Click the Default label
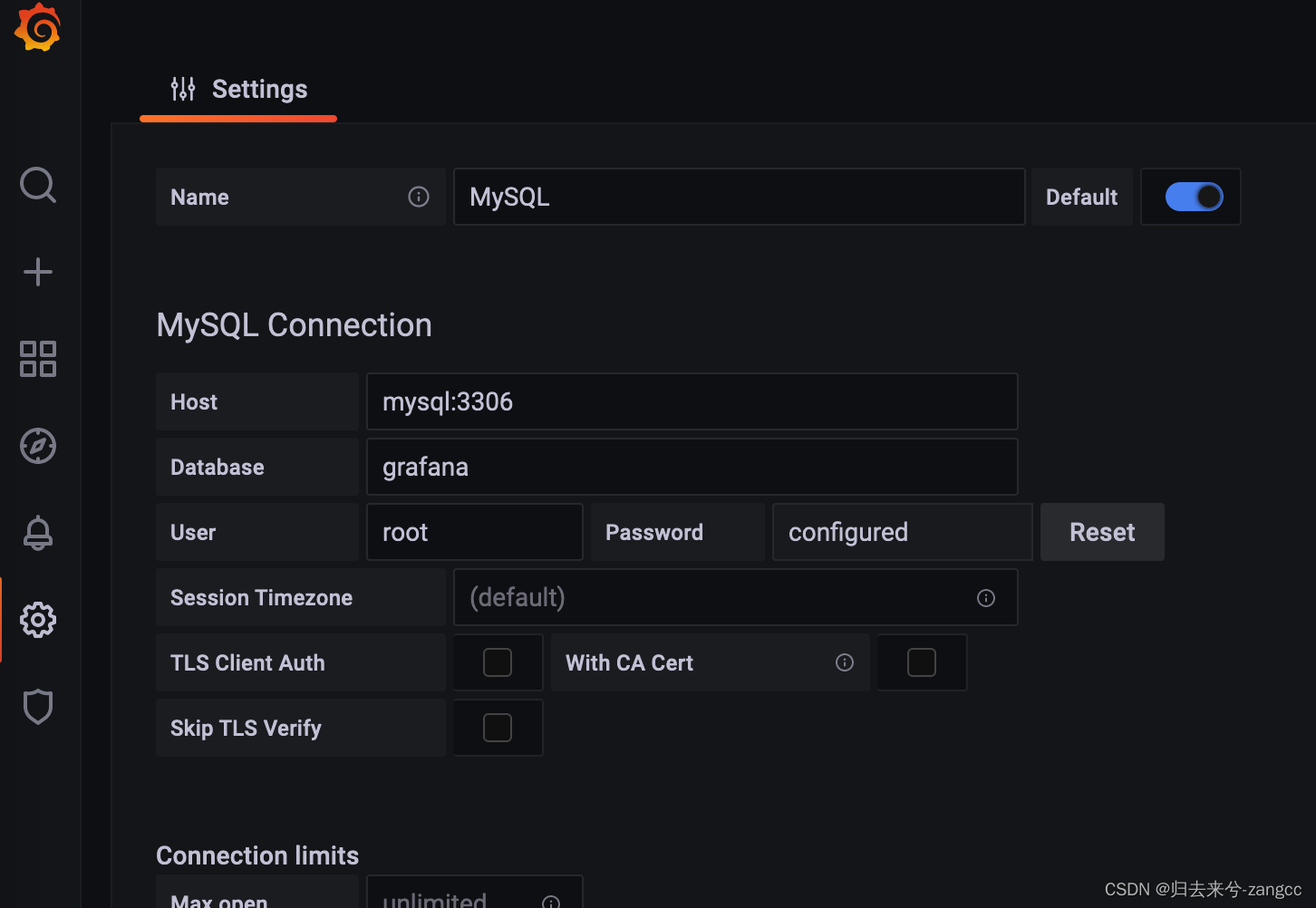1316x908 pixels. click(1082, 197)
